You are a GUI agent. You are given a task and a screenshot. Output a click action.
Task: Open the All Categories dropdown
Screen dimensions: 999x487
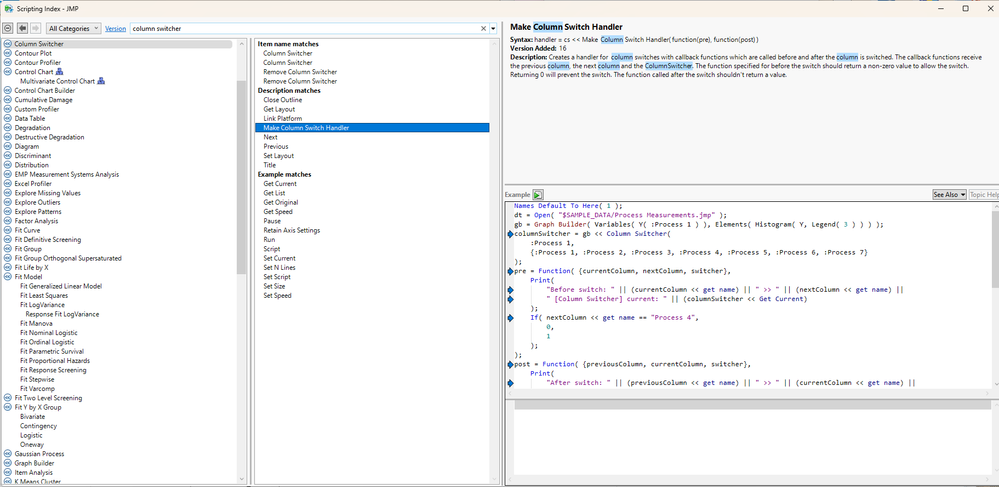pos(73,29)
